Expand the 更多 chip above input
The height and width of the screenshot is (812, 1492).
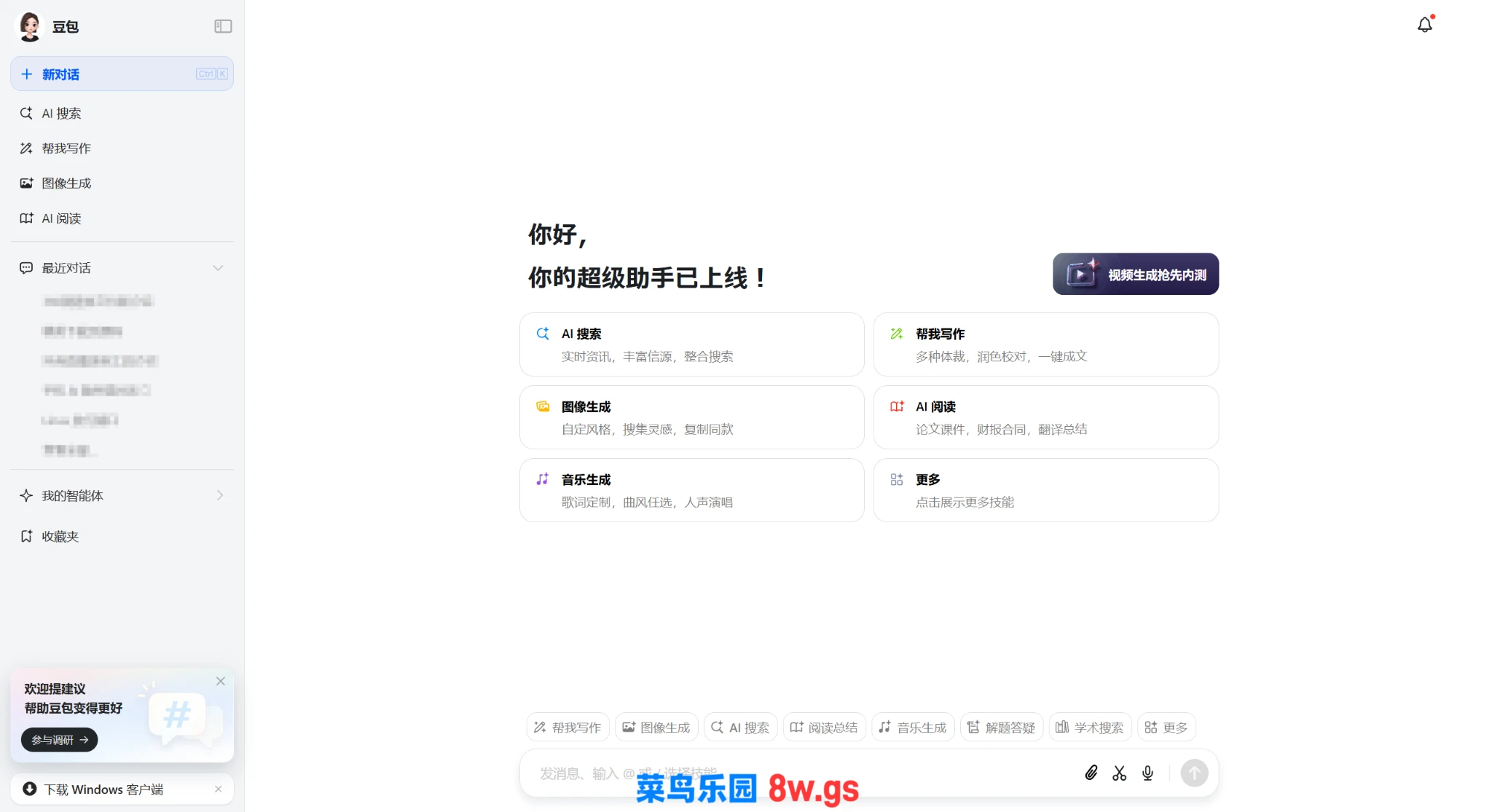(1166, 727)
